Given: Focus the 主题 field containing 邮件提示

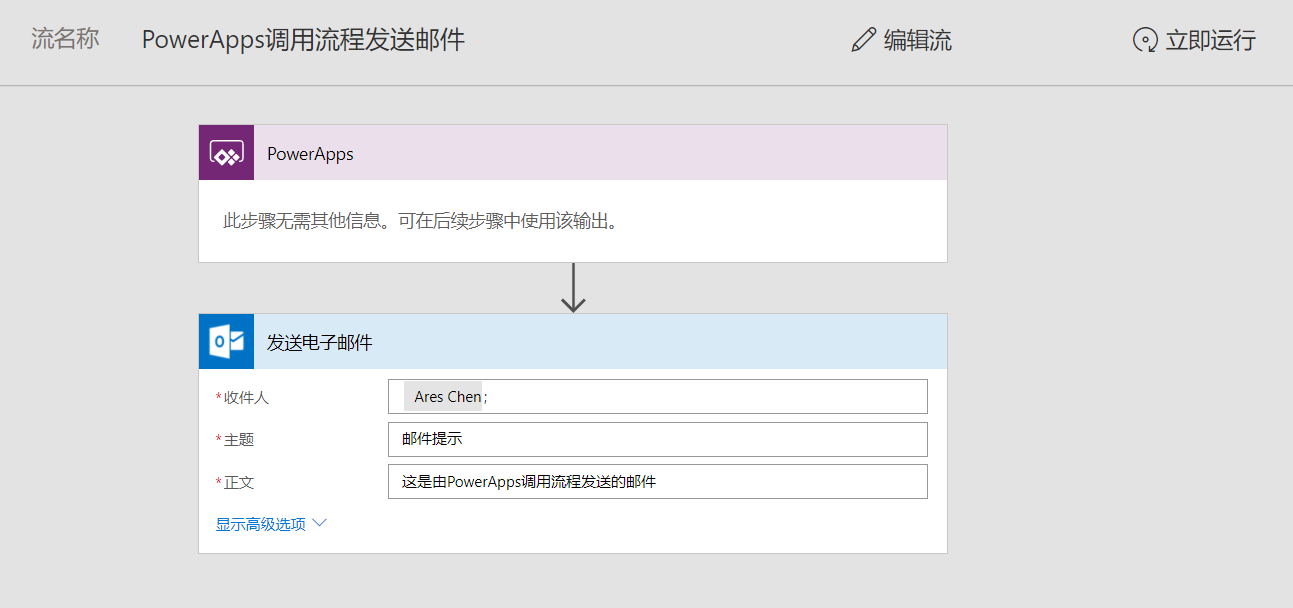Looking at the screenshot, I should (657, 439).
